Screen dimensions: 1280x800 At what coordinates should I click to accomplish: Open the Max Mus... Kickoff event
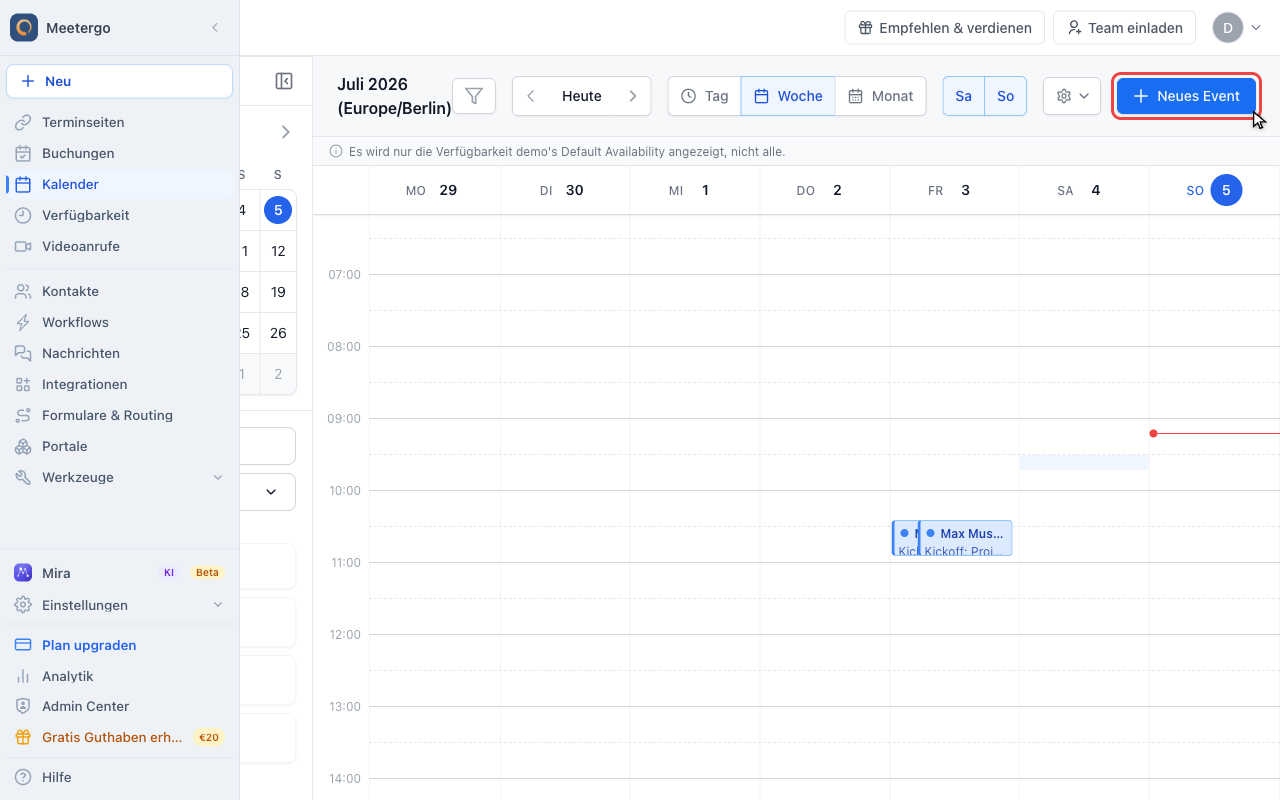966,538
